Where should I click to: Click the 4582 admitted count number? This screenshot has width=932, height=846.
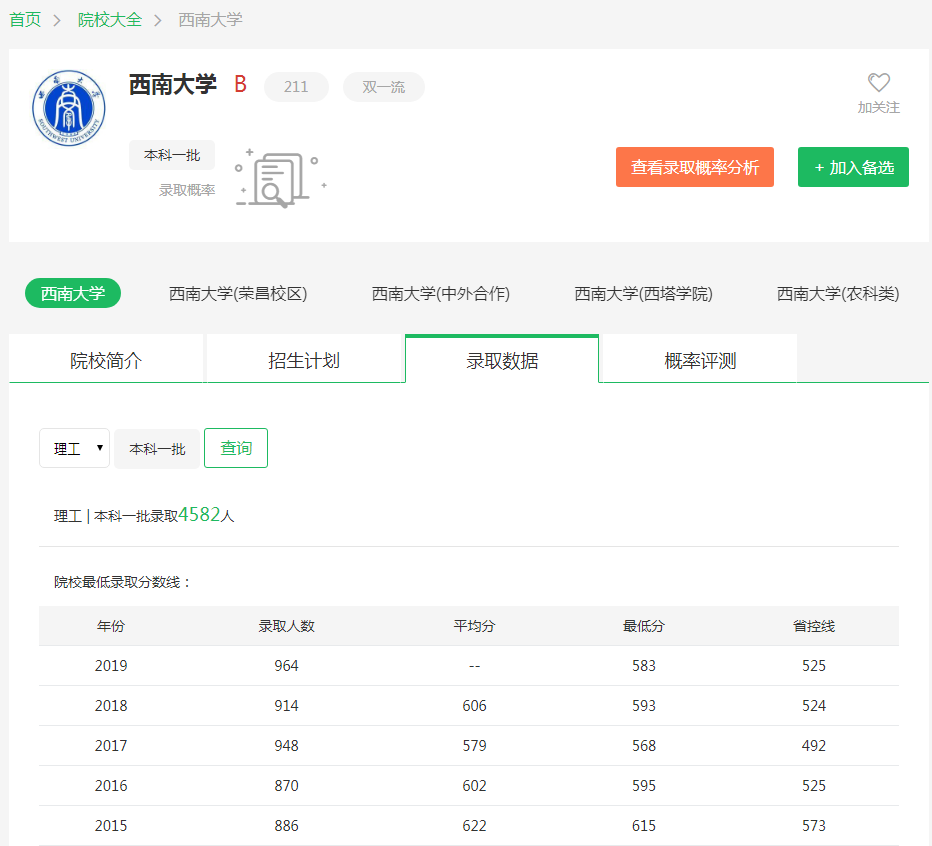(199, 514)
